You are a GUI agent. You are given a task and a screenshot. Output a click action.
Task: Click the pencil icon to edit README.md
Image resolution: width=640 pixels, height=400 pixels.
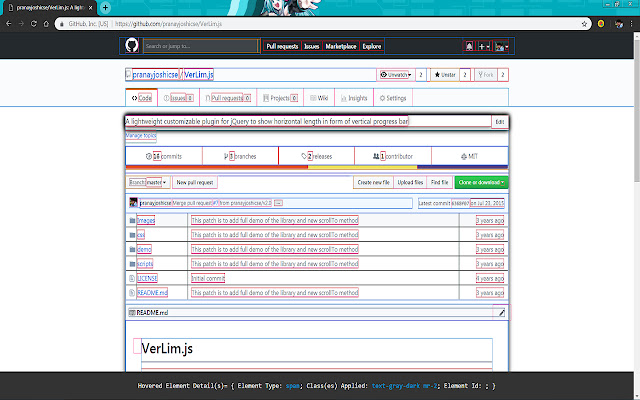click(x=502, y=313)
